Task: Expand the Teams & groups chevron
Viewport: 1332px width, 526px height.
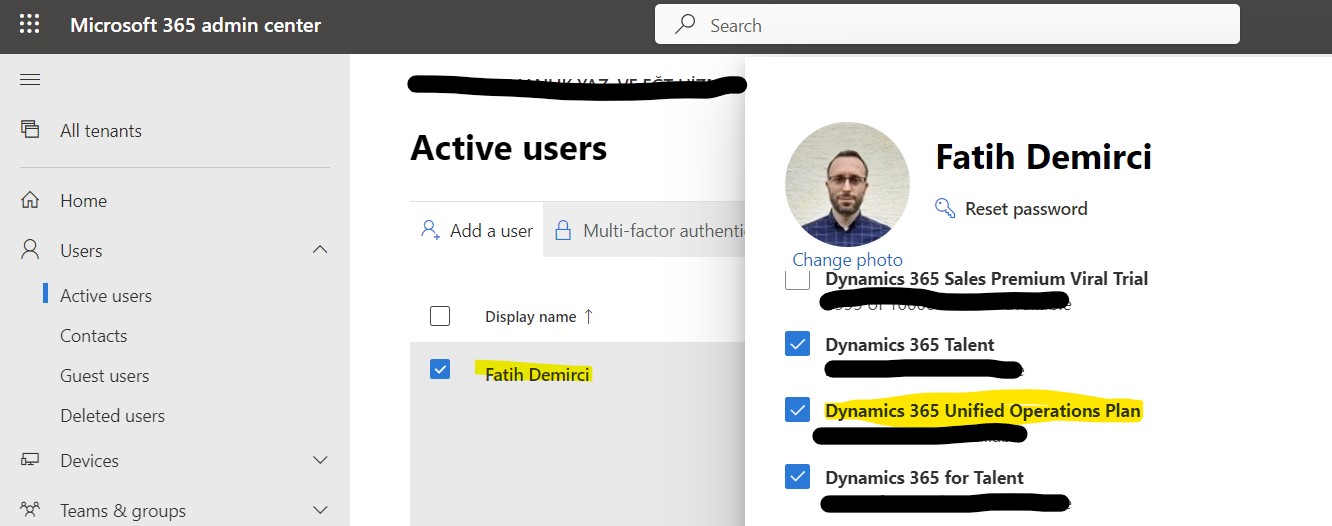Action: coord(320,510)
